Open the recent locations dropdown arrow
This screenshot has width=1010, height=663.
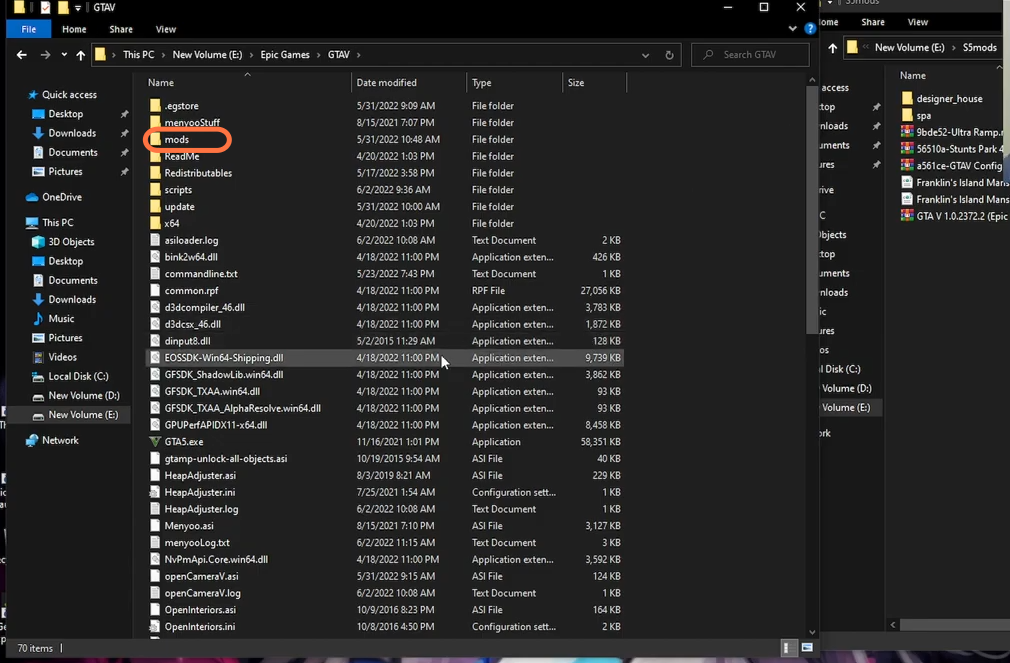pyautogui.click(x=64, y=55)
